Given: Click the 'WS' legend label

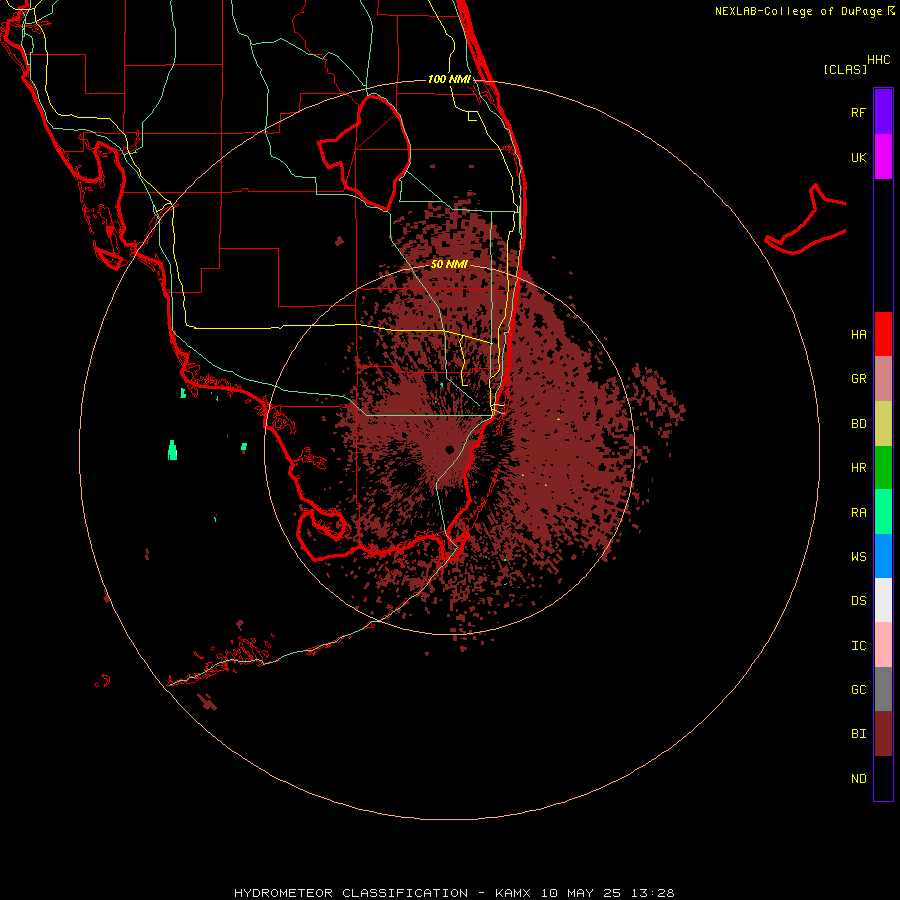Looking at the screenshot, I should tap(858, 556).
